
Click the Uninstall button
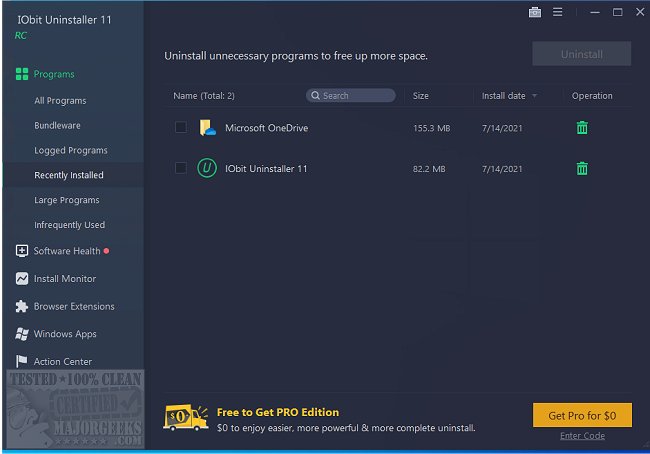click(x=582, y=54)
